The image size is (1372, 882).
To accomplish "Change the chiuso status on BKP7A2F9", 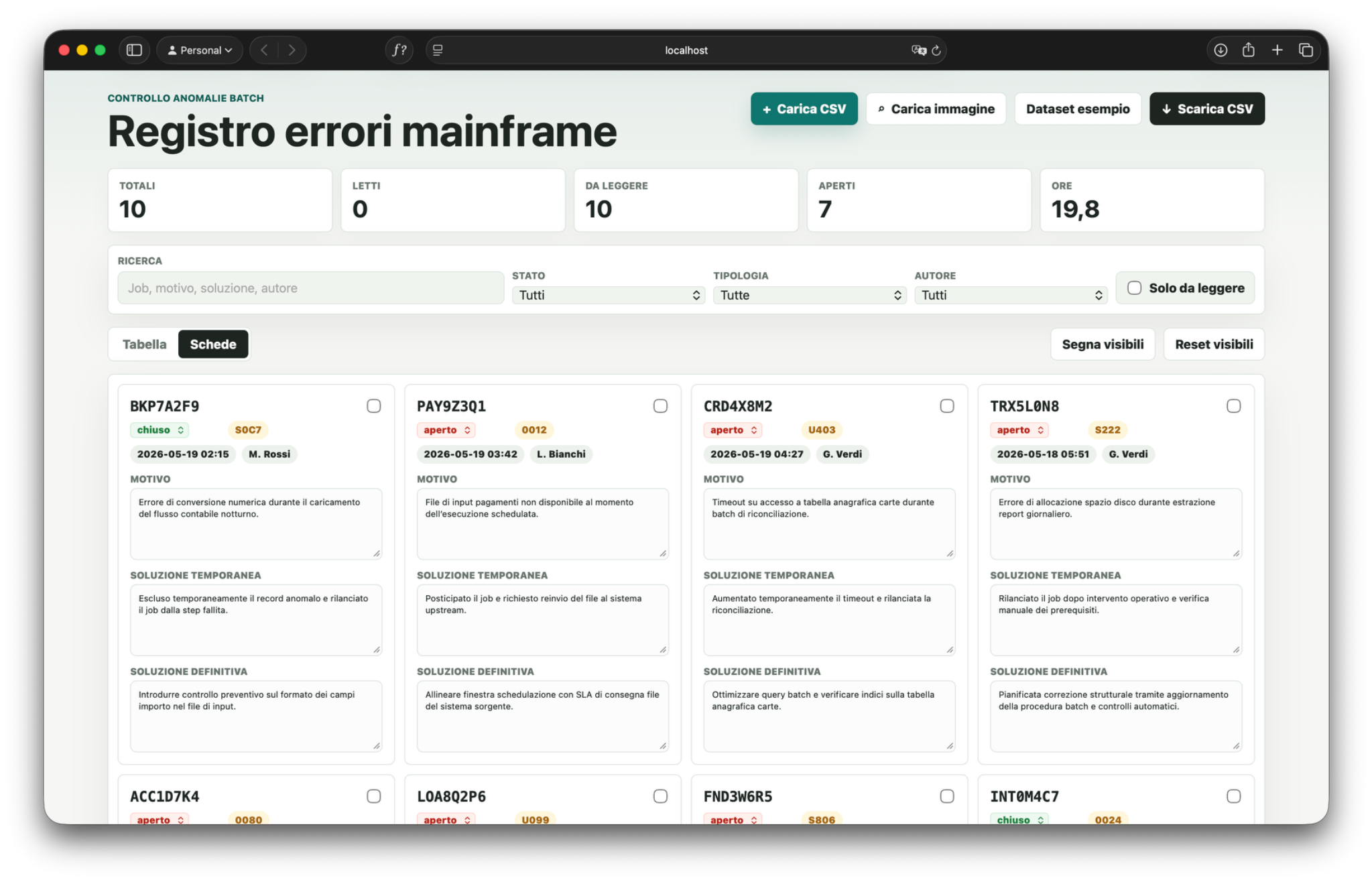I will click(160, 430).
